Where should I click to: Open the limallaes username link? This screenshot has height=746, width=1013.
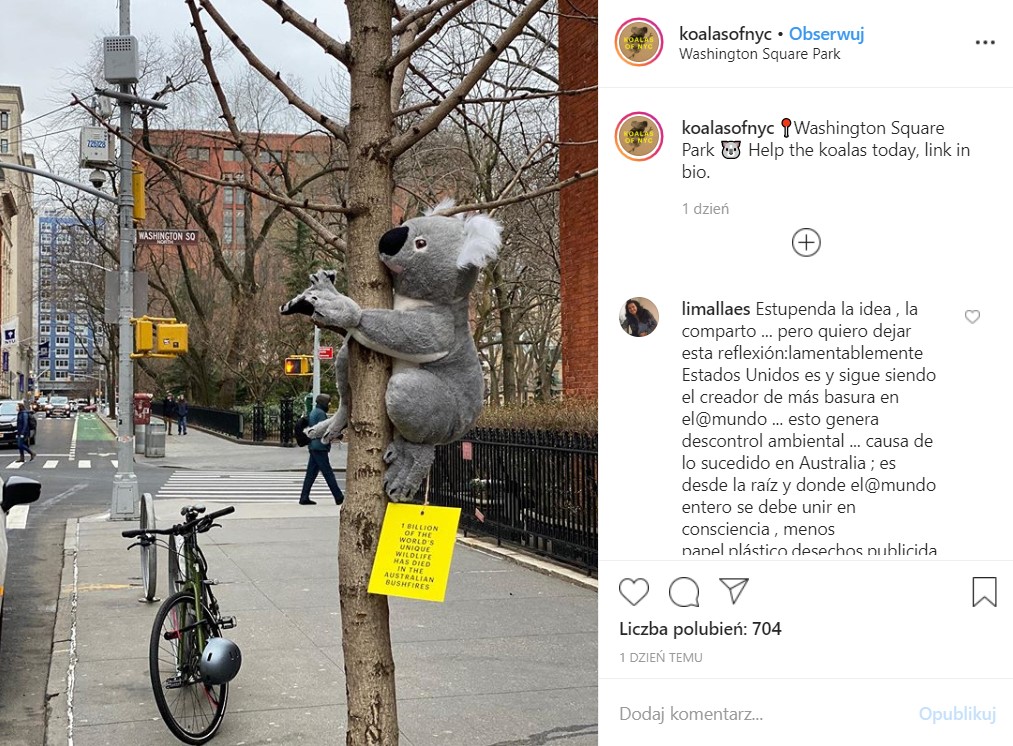(x=716, y=309)
